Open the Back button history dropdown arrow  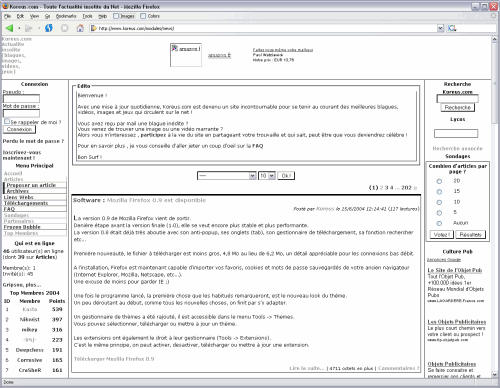pos(19,28)
